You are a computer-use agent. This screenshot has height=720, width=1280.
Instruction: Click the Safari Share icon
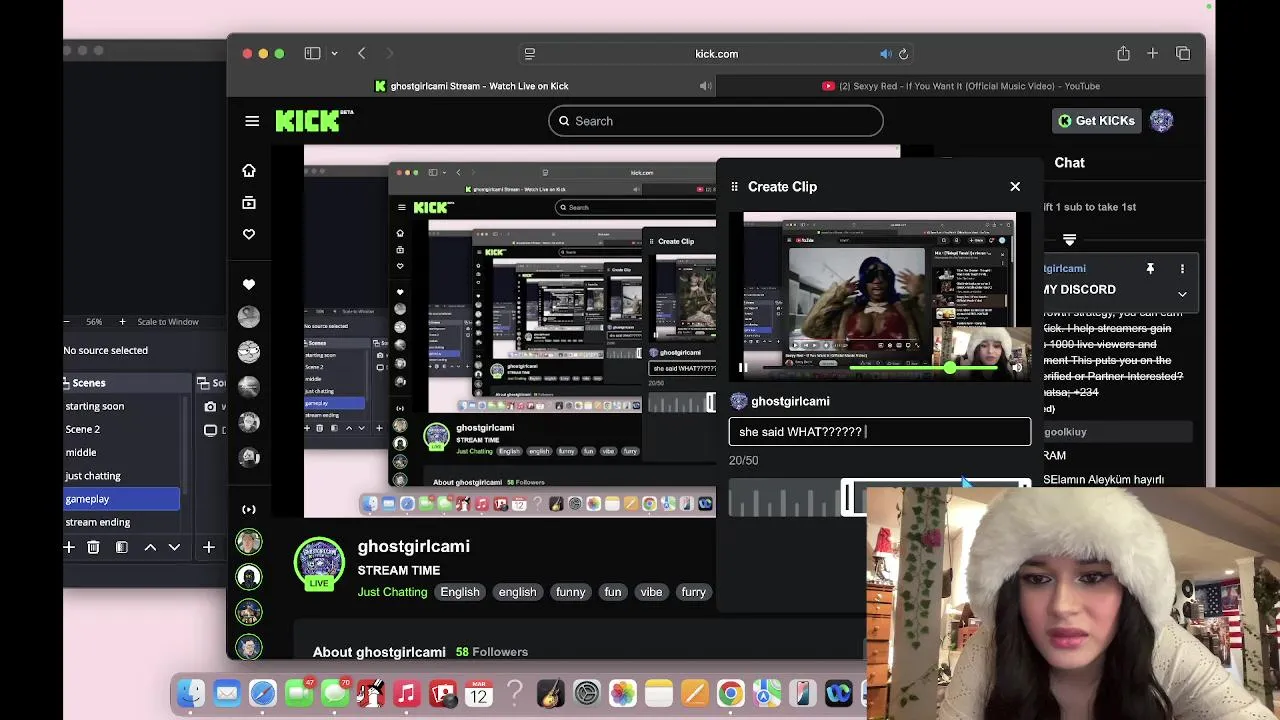[1124, 53]
